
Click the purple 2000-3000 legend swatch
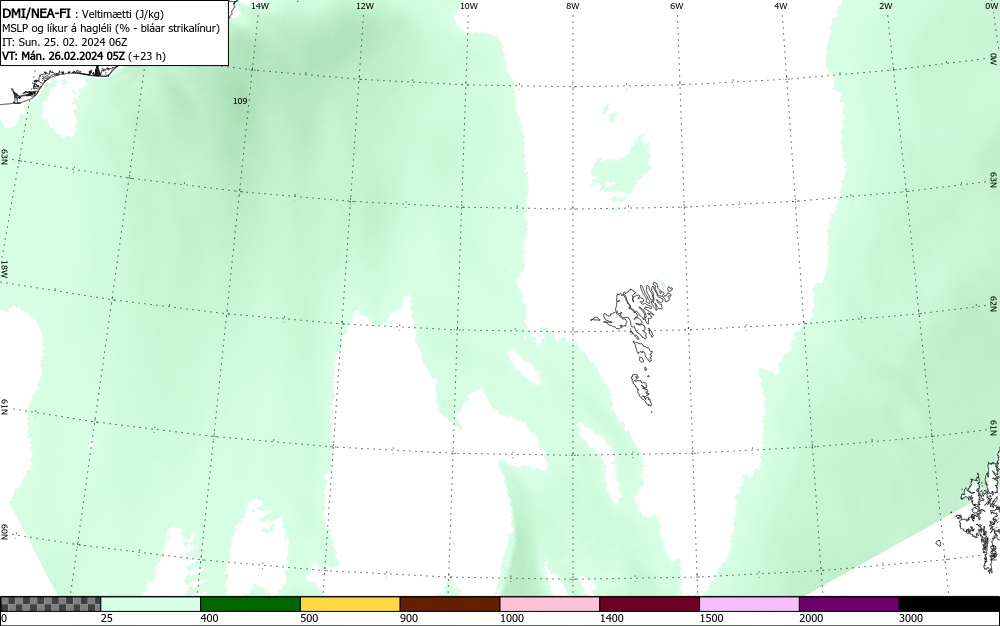point(849,604)
